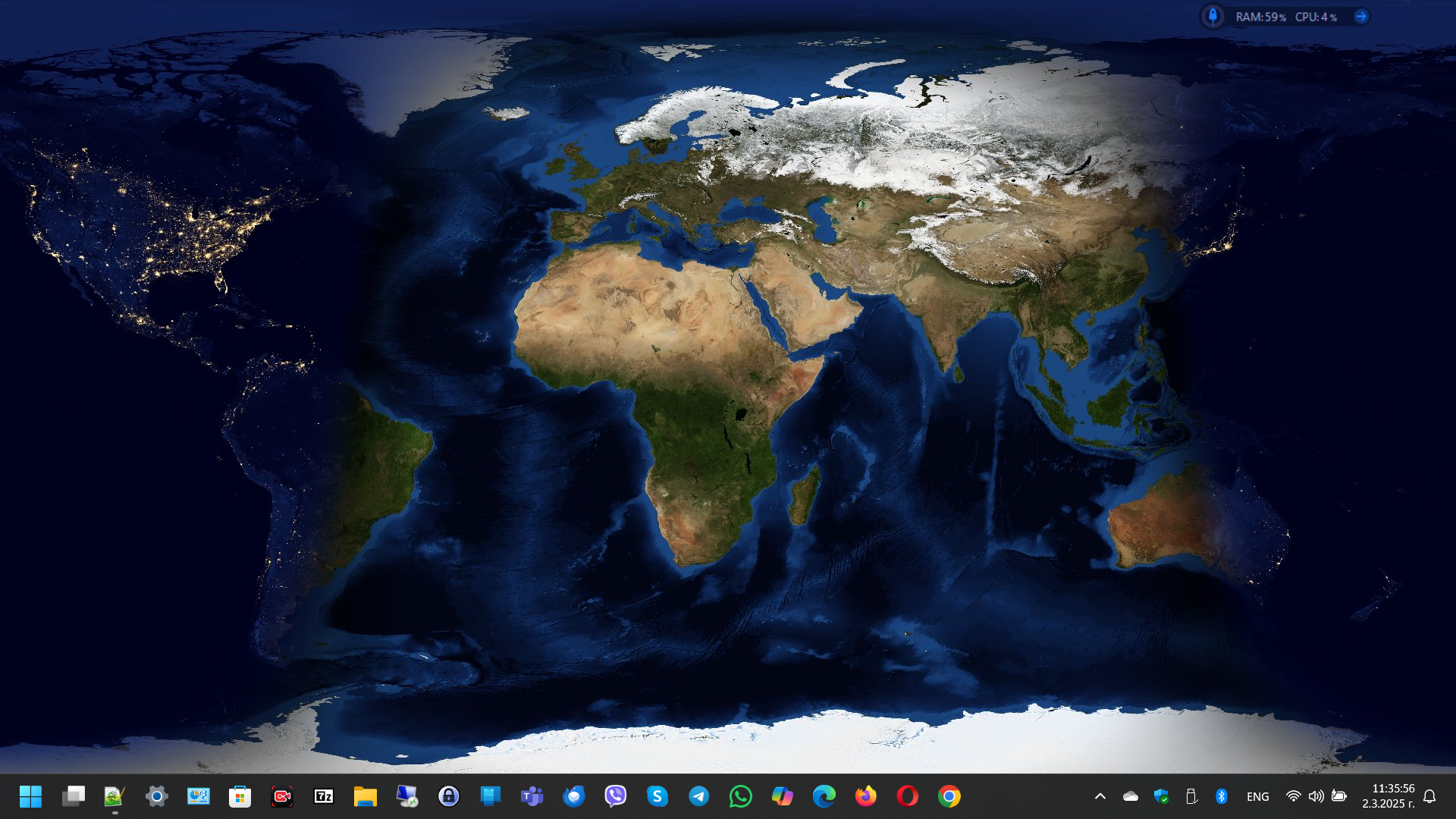
Task: Switch input language via ENG indicator
Action: click(1258, 797)
